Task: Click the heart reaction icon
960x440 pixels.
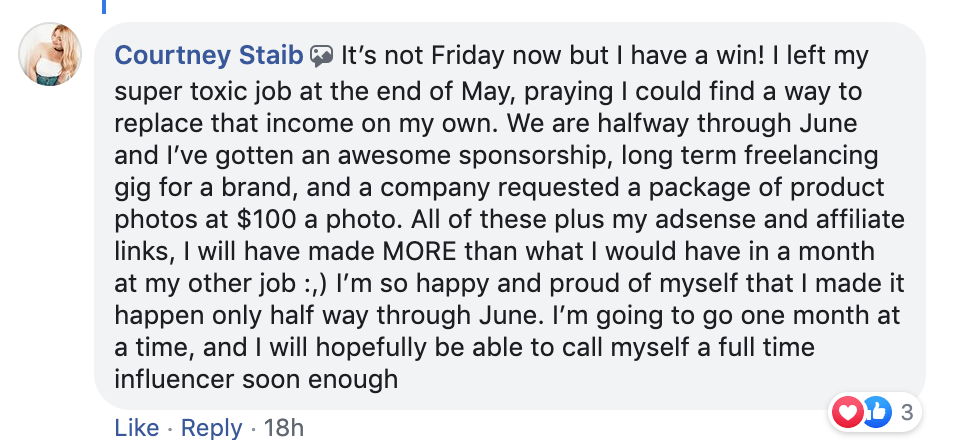Action: (846, 411)
